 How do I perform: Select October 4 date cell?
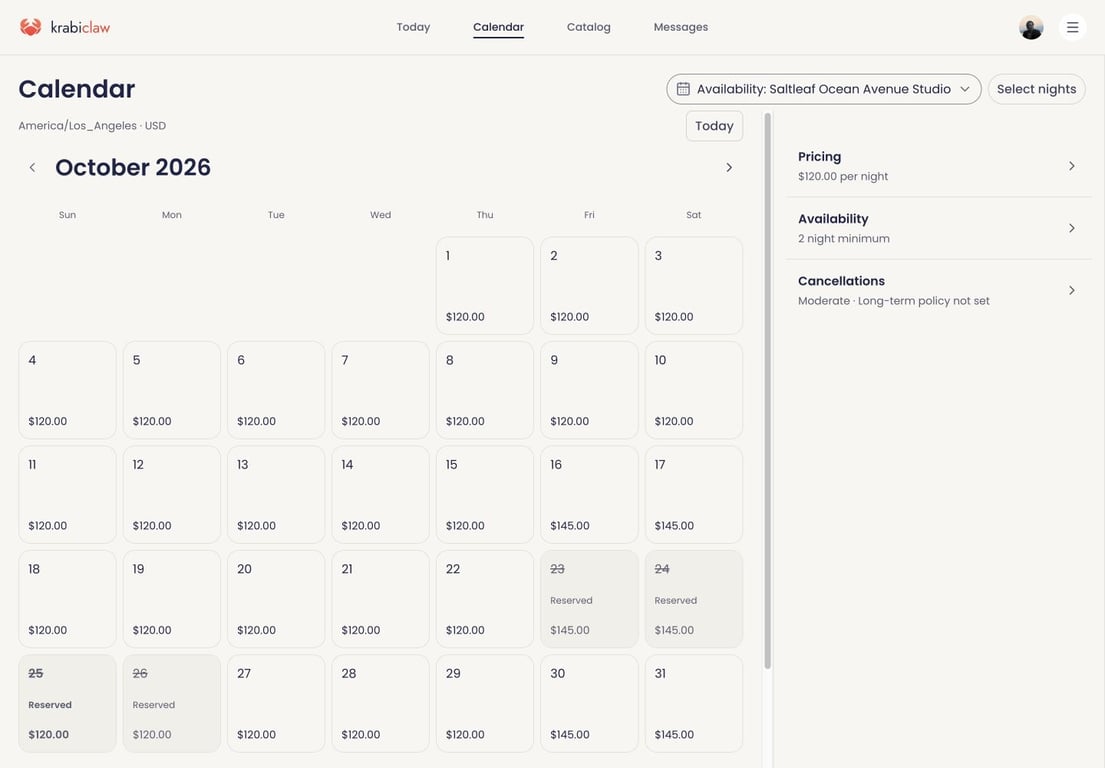coord(67,390)
